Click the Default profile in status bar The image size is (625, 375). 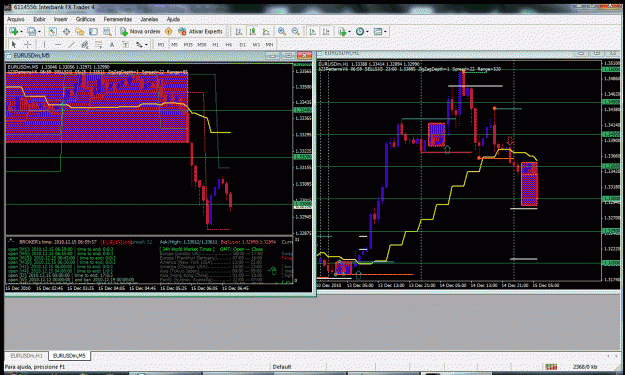282,367
